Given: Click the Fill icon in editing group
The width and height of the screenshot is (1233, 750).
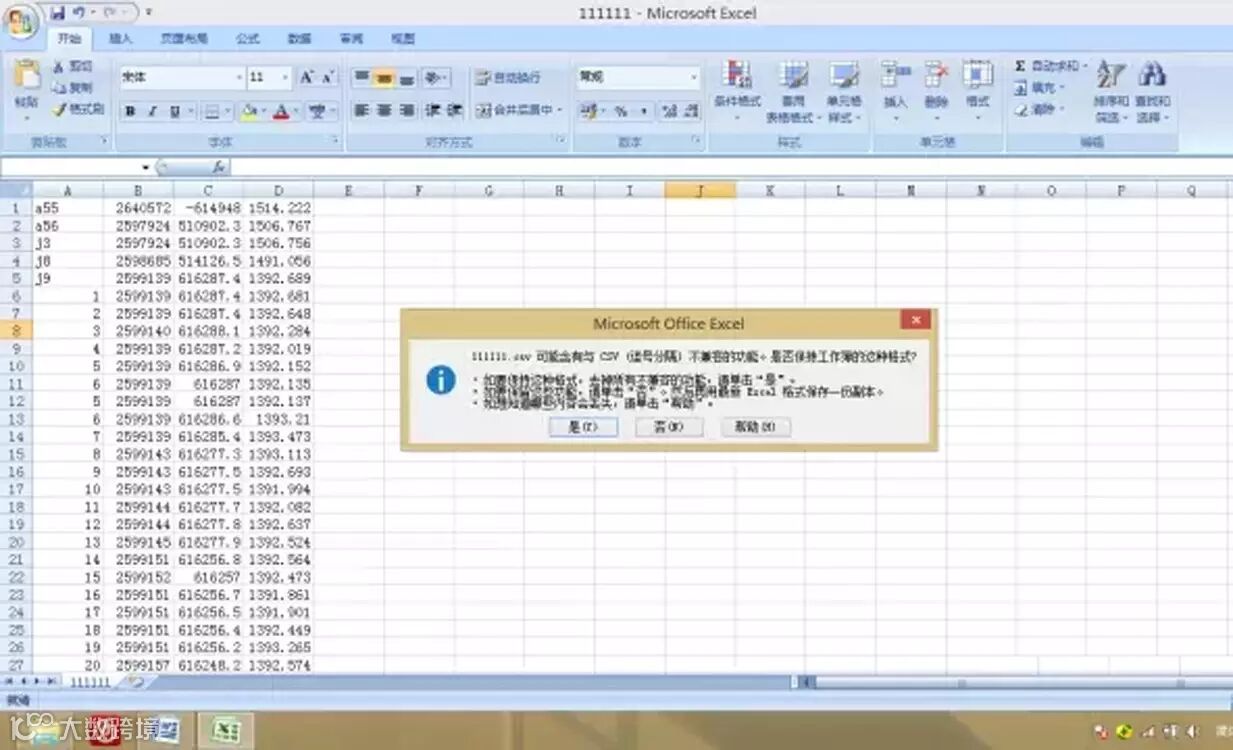Looking at the screenshot, I should tap(1019, 88).
